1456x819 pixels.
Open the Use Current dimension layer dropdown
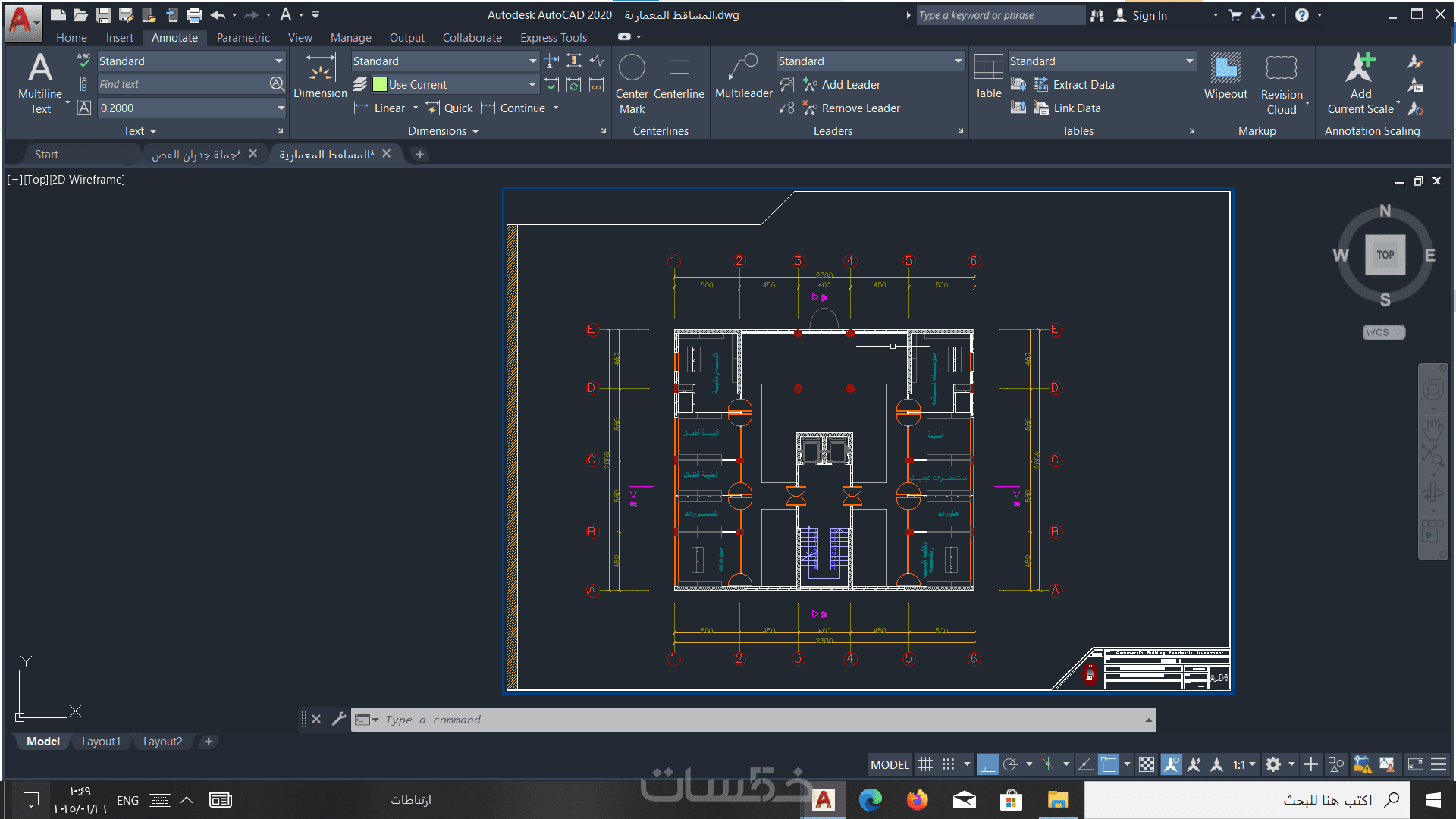coord(532,85)
